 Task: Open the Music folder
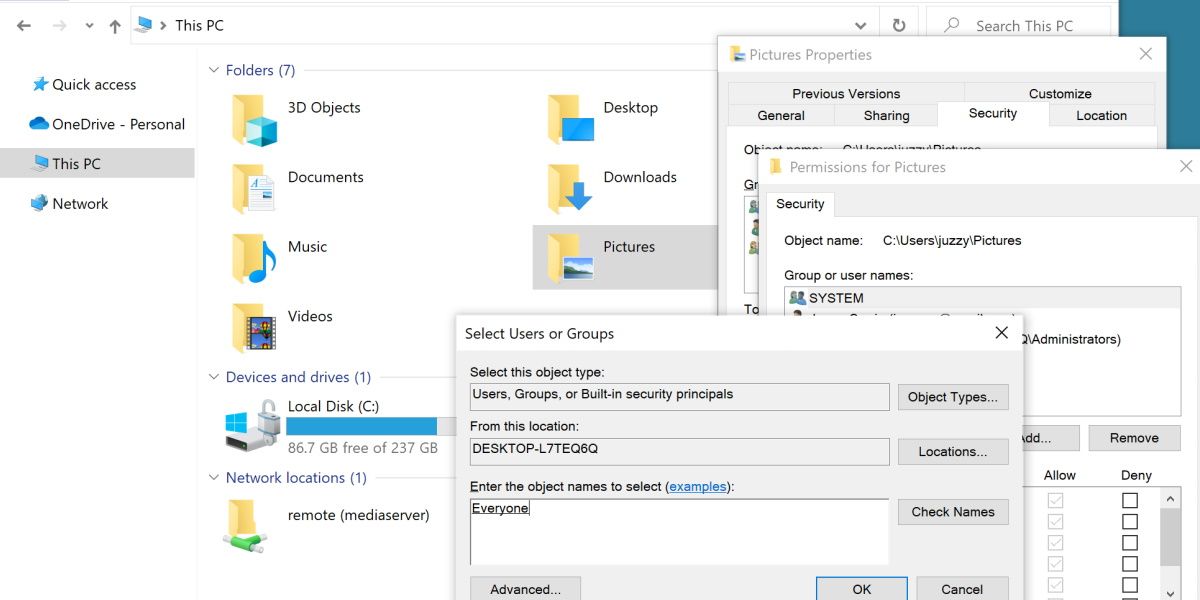coord(307,247)
